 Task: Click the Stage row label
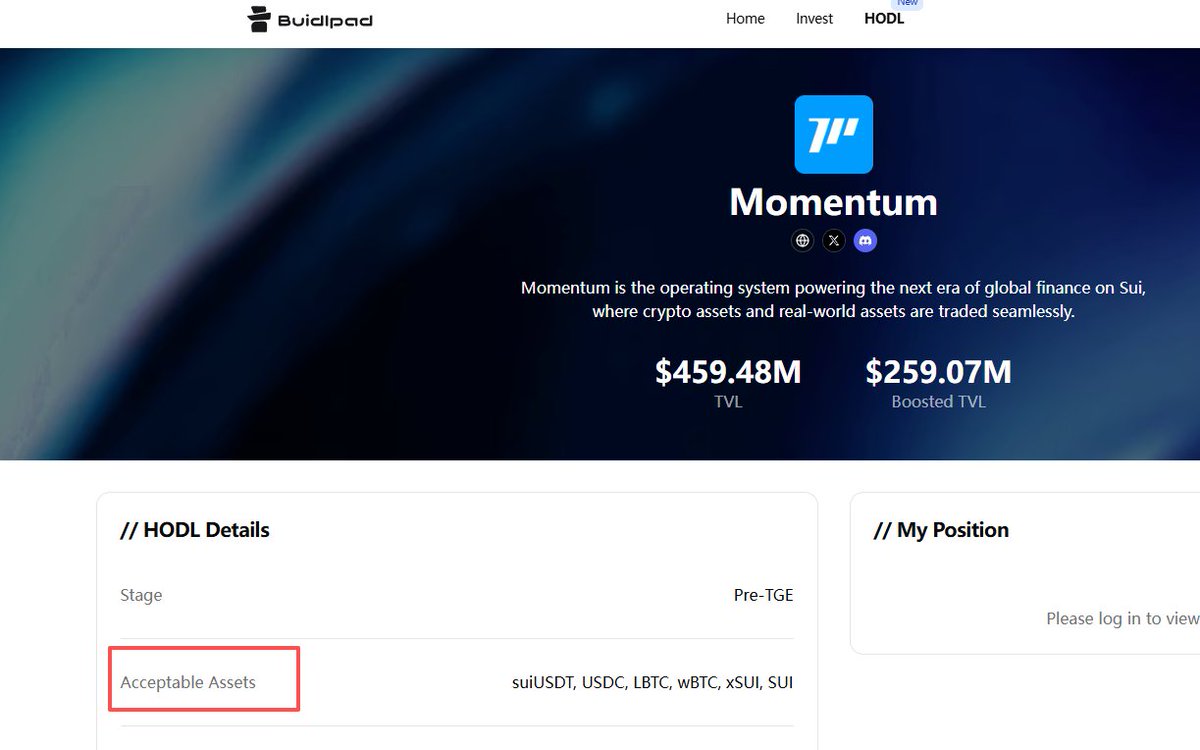[x=141, y=595]
